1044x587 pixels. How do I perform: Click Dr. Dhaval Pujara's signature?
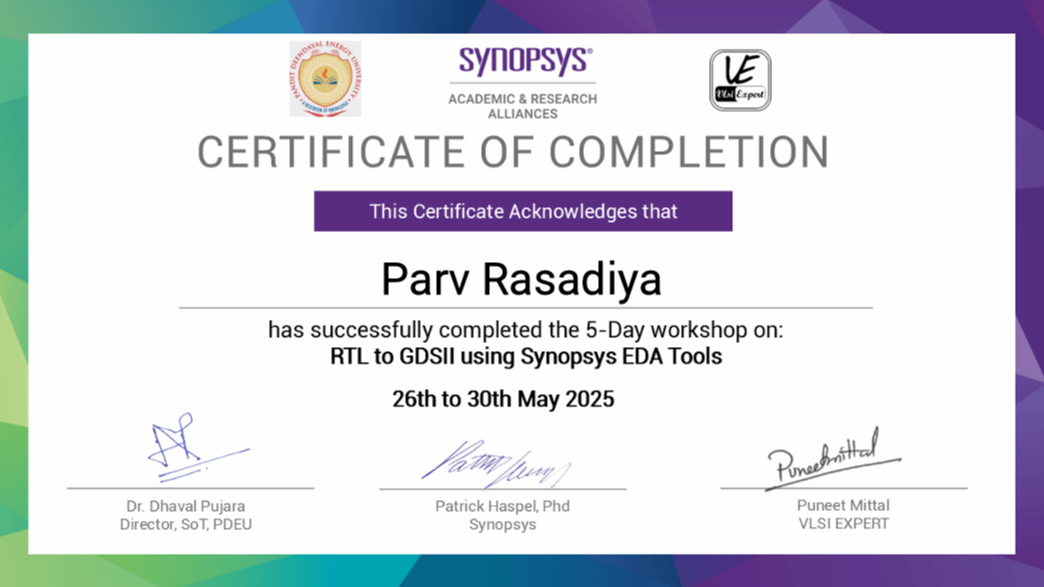(x=182, y=447)
